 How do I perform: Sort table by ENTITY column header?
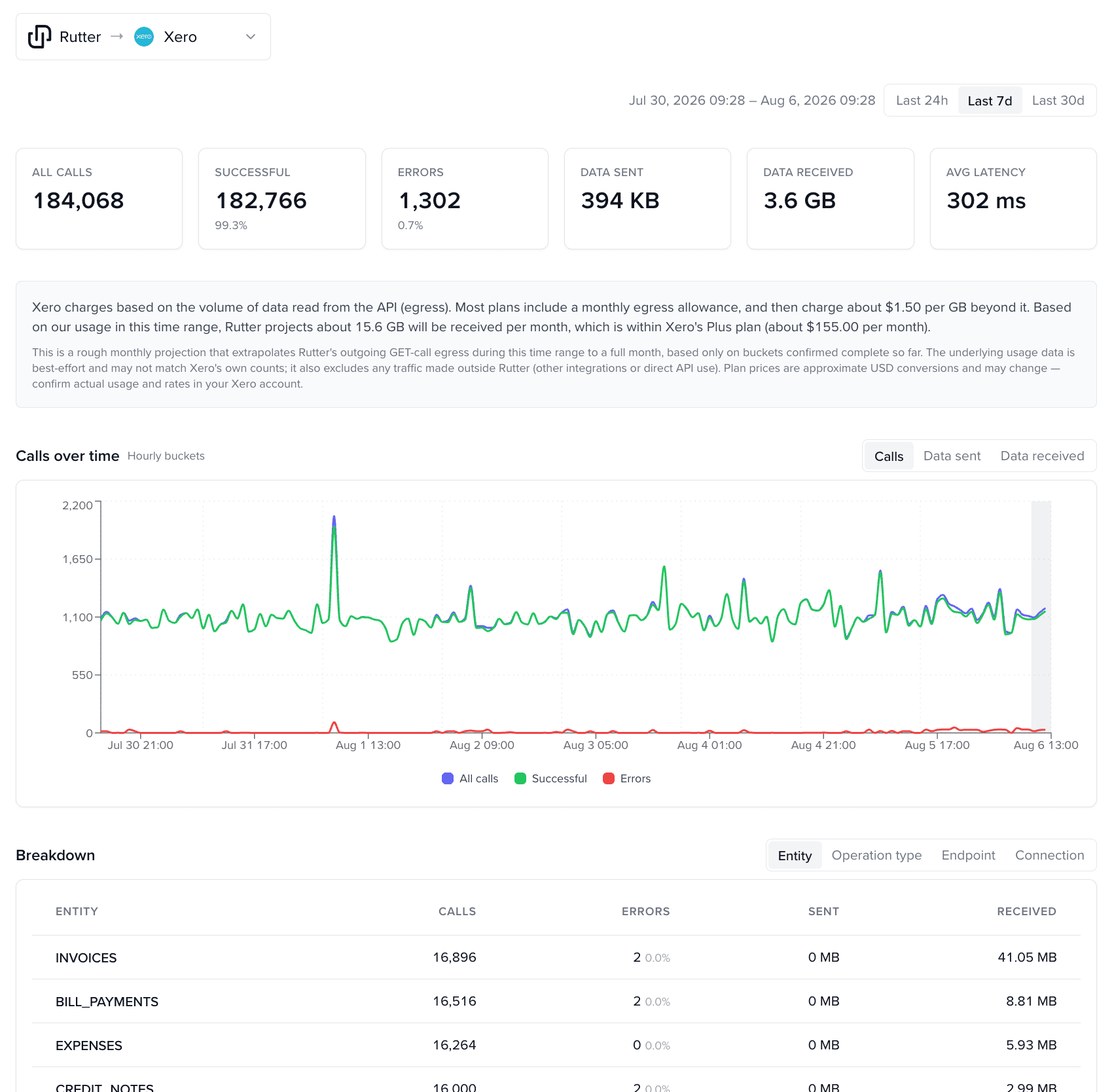tap(77, 911)
